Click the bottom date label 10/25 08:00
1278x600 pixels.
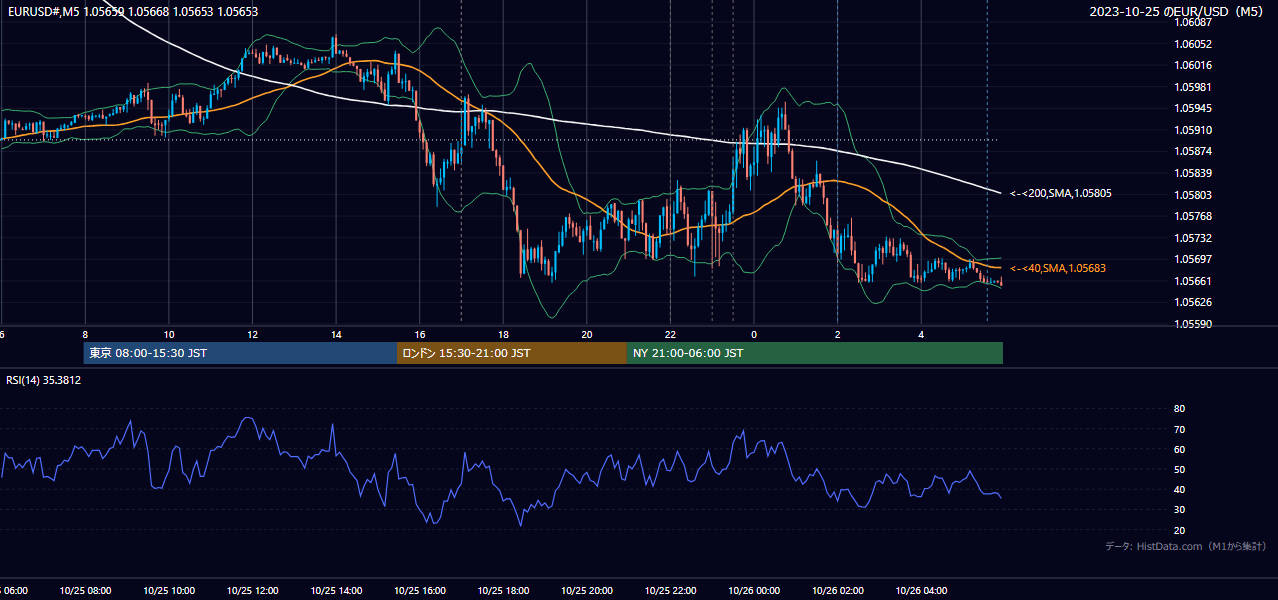pyautogui.click(x=85, y=591)
